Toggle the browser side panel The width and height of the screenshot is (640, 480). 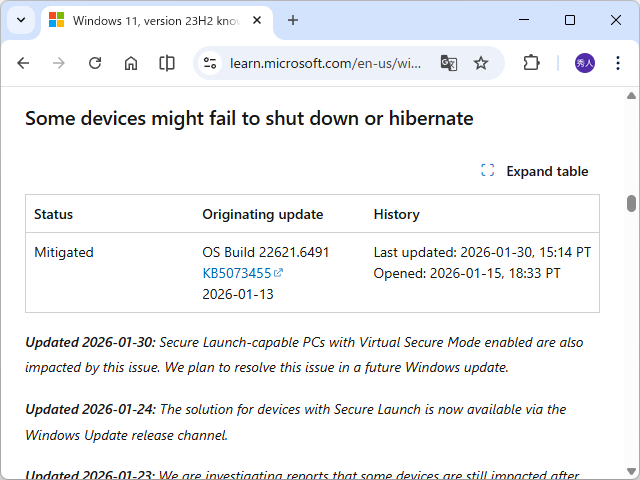[167, 63]
